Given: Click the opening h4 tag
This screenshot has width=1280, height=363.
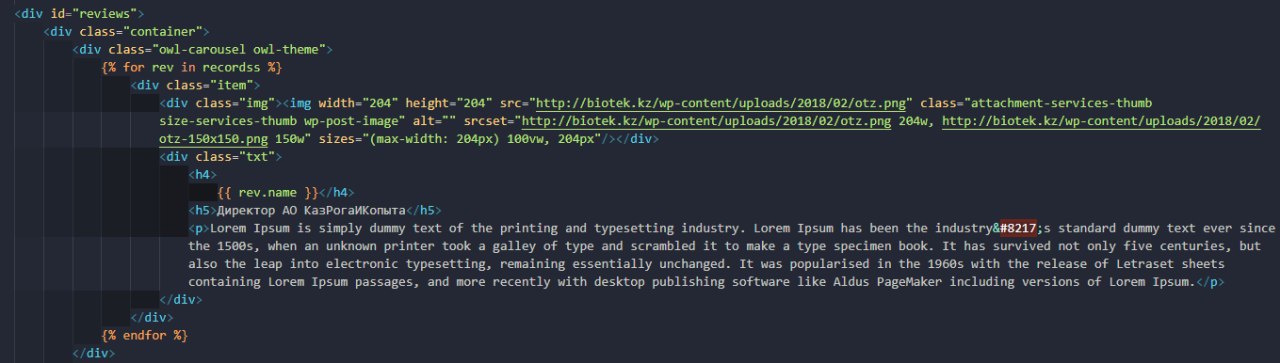Looking at the screenshot, I should [201, 175].
